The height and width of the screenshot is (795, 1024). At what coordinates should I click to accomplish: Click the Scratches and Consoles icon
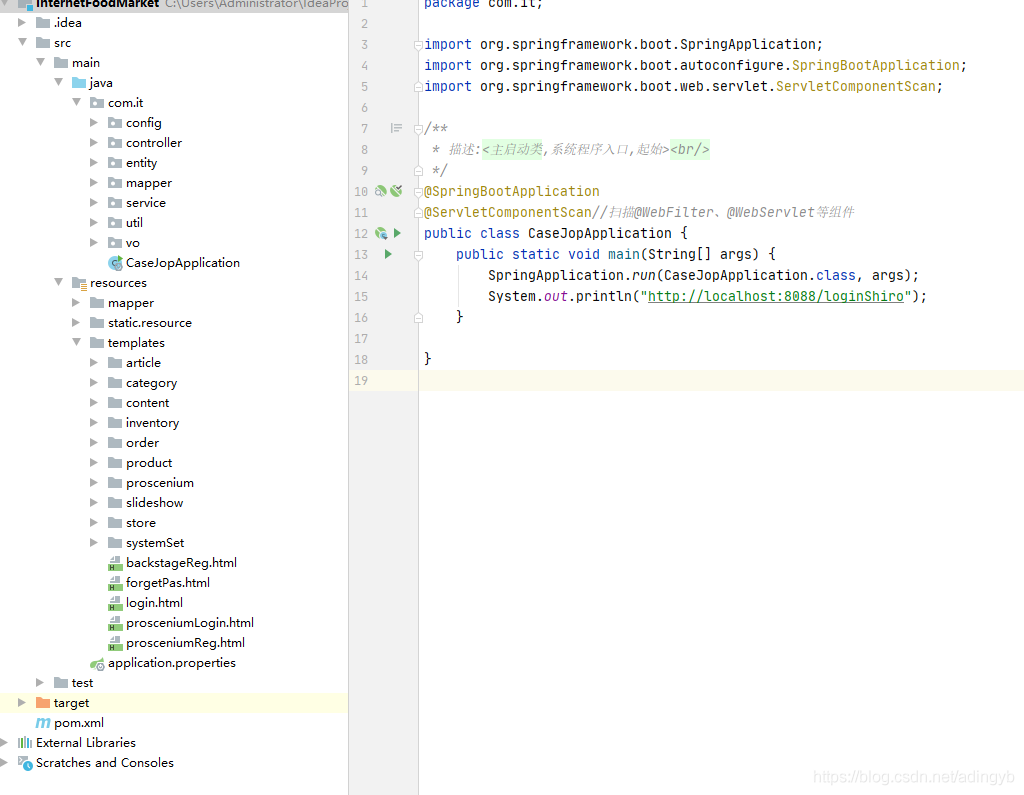point(24,763)
